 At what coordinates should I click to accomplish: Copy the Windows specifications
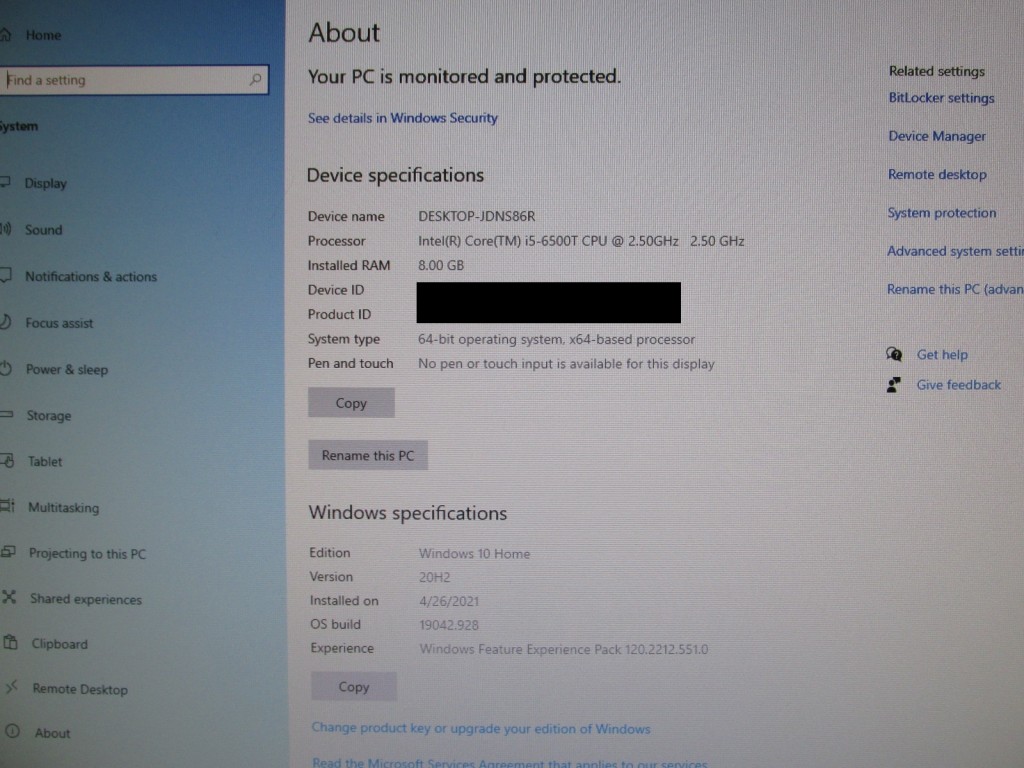click(353, 686)
